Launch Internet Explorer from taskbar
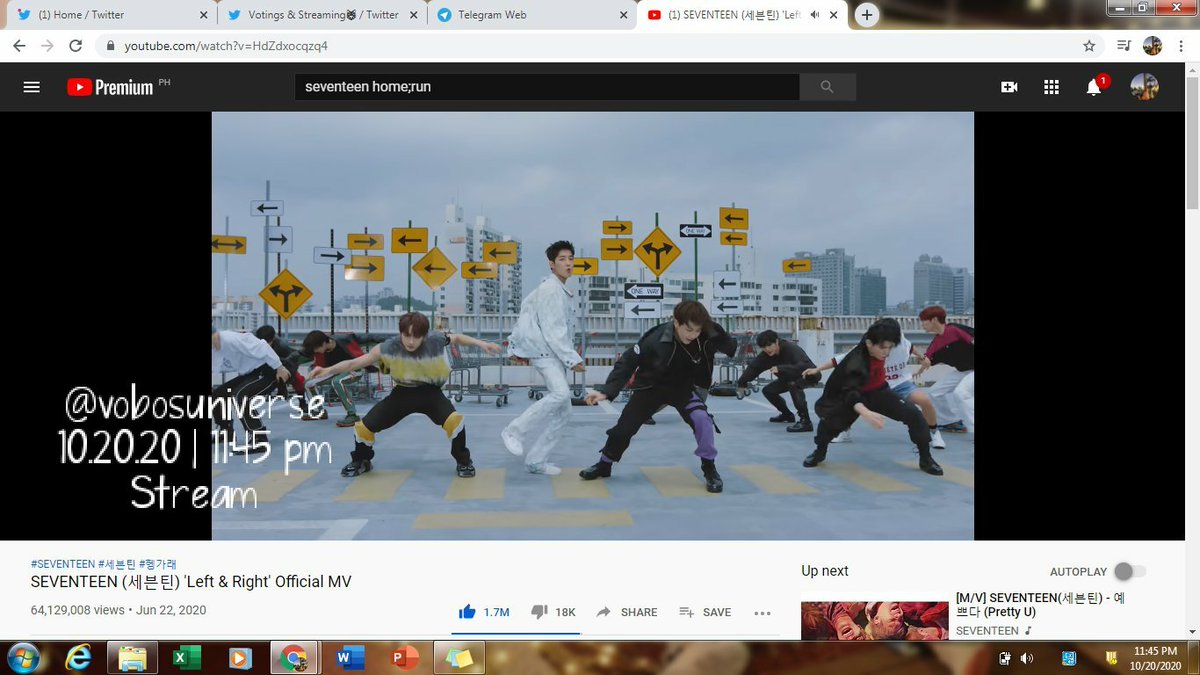Screen dimensions: 1200x675 tap(78, 658)
